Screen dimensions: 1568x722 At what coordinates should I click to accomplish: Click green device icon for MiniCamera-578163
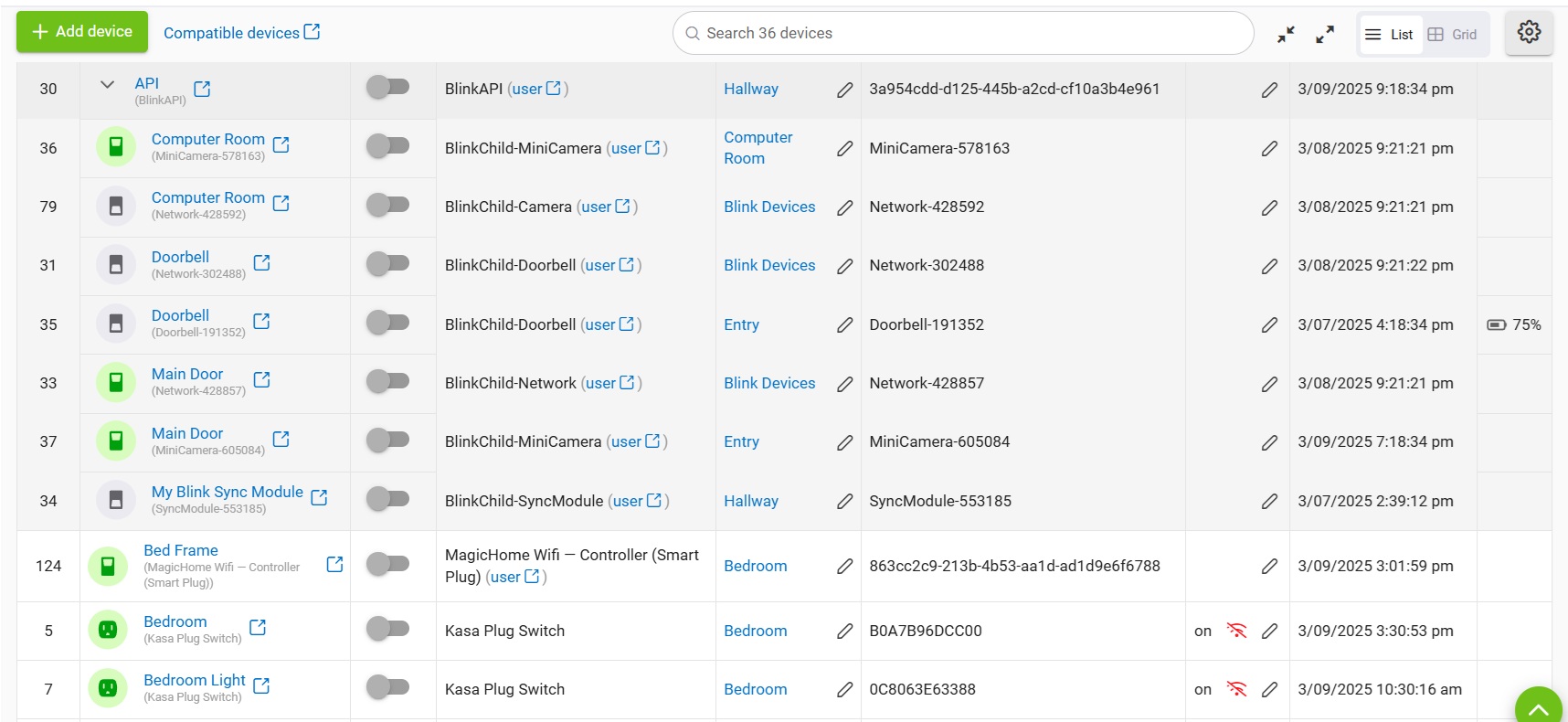point(116,146)
